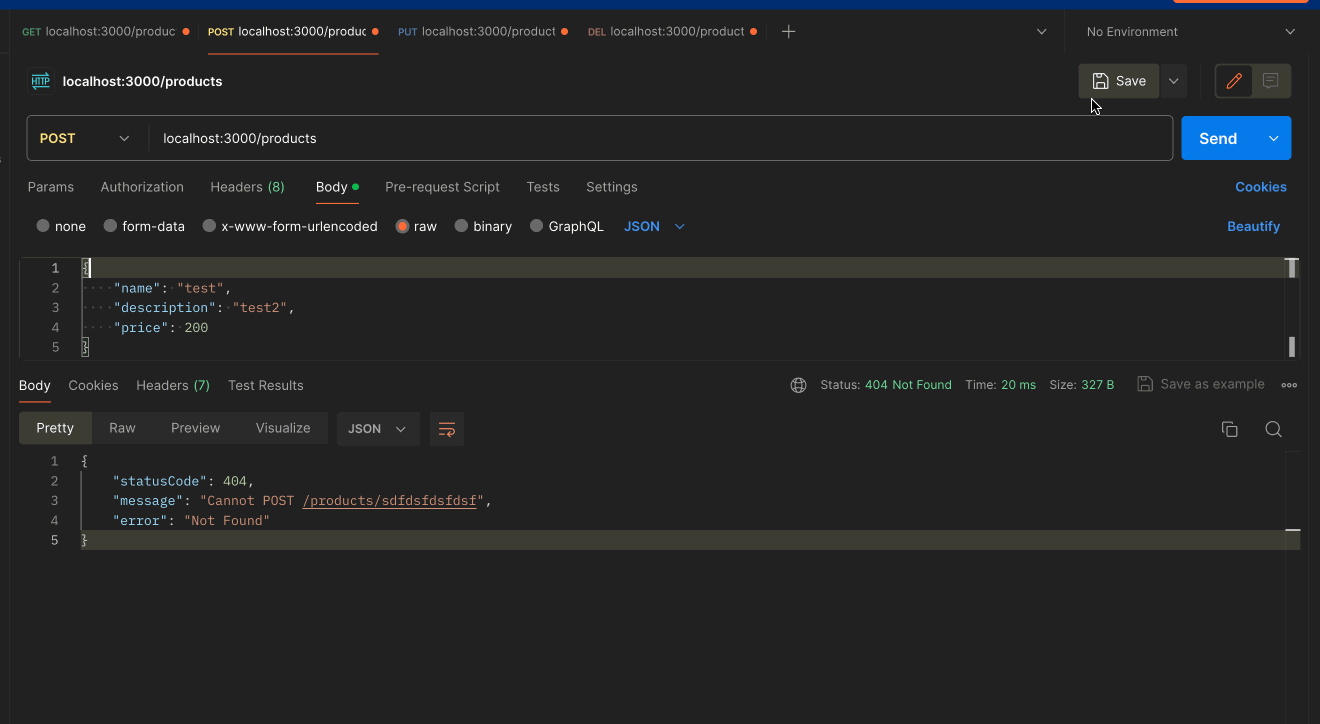Open a new request tab with the plus icon
This screenshot has width=1320, height=724.
788,31
